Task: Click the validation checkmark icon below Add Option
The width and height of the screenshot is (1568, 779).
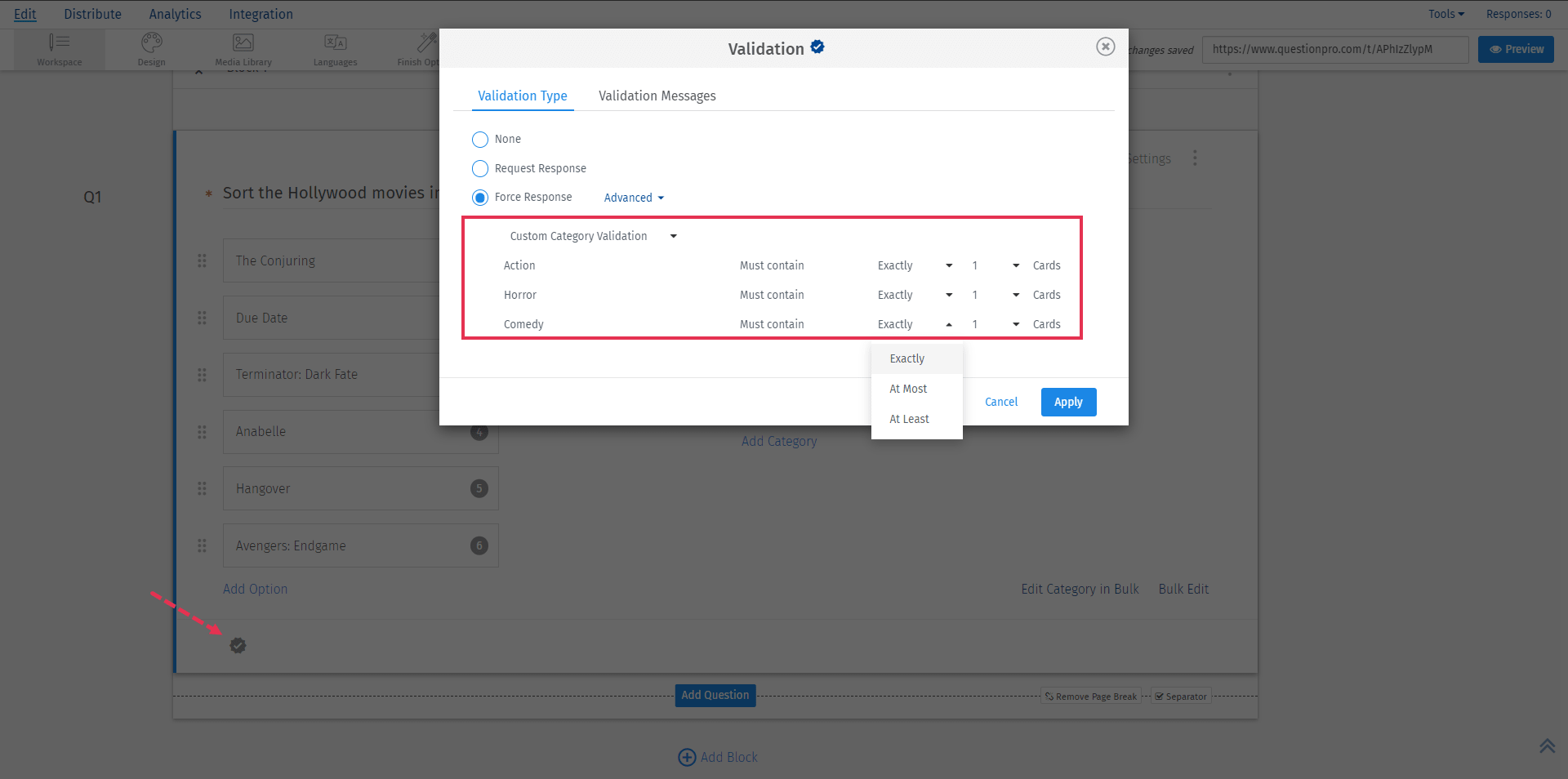Action: tap(238, 645)
